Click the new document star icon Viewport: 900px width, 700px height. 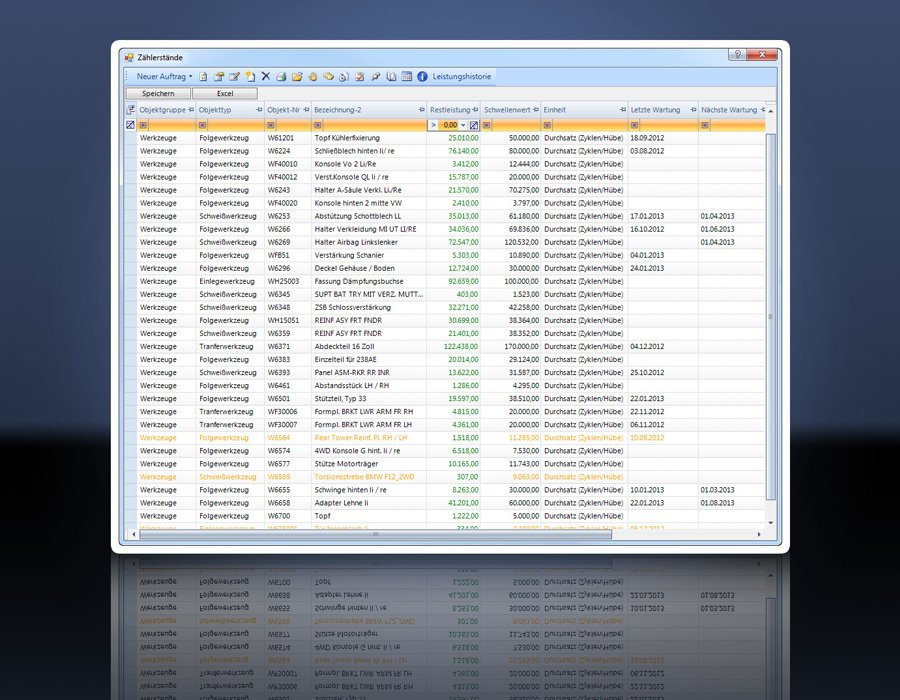point(250,76)
